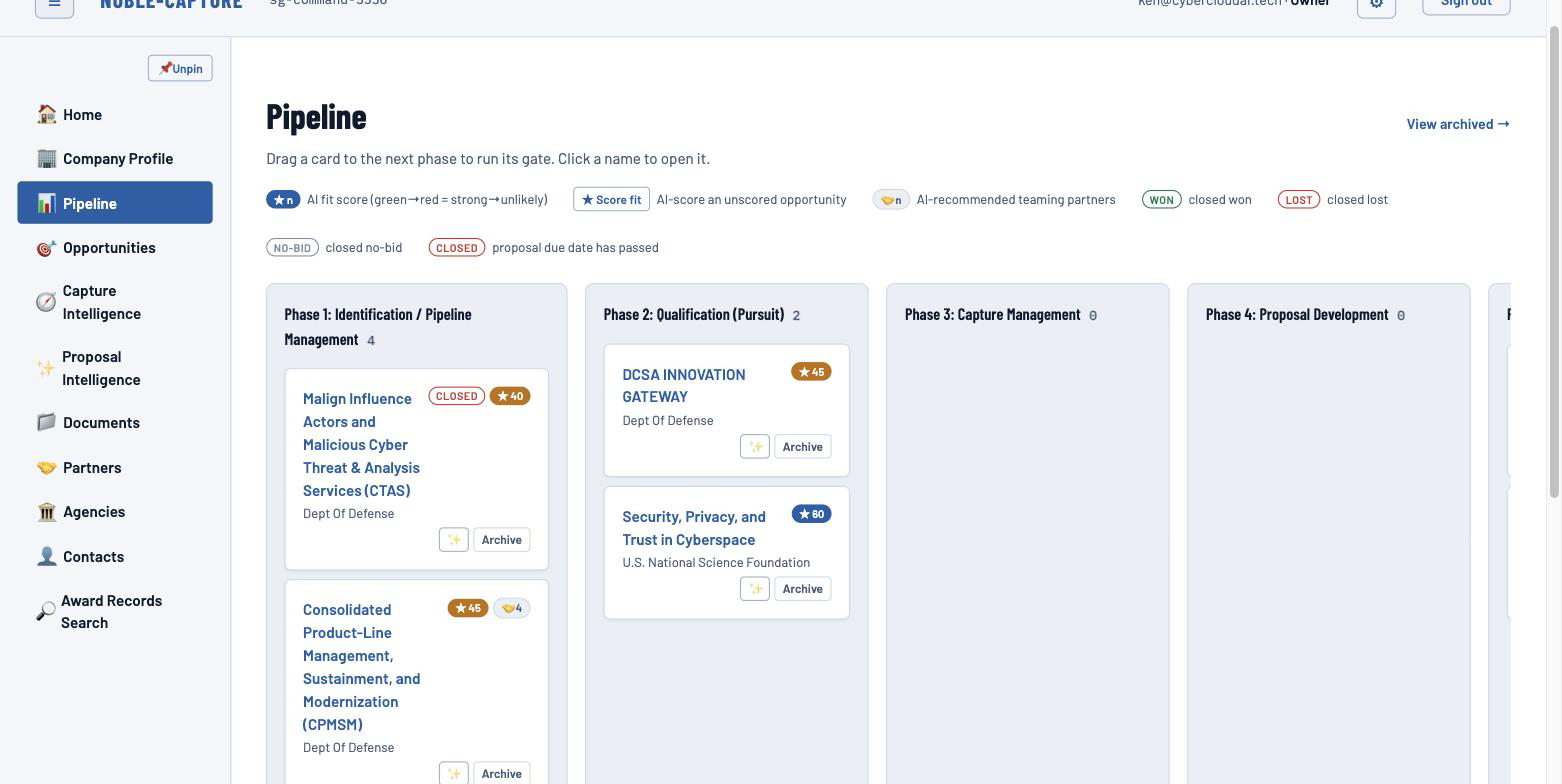Click the Award Records magnifier icon
The image size is (1562, 784).
[x=46, y=611]
